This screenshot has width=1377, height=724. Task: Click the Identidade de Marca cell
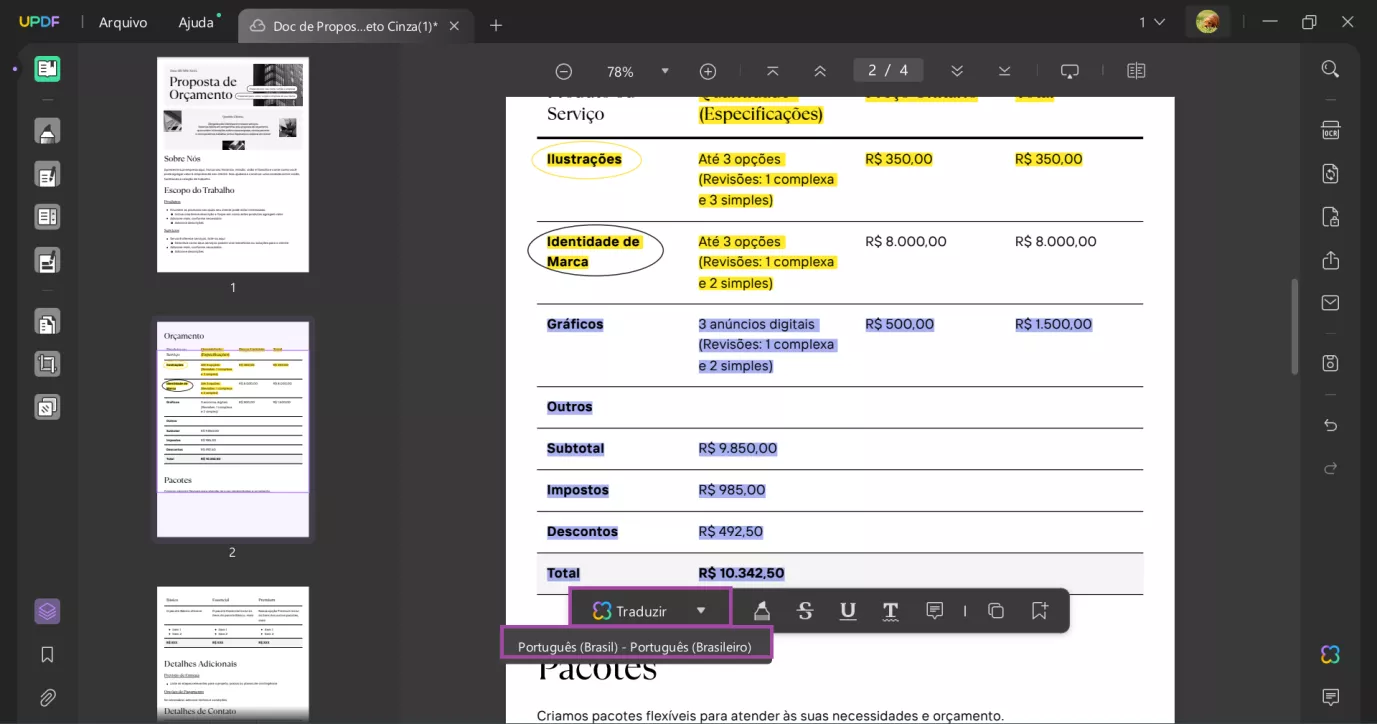tap(593, 252)
